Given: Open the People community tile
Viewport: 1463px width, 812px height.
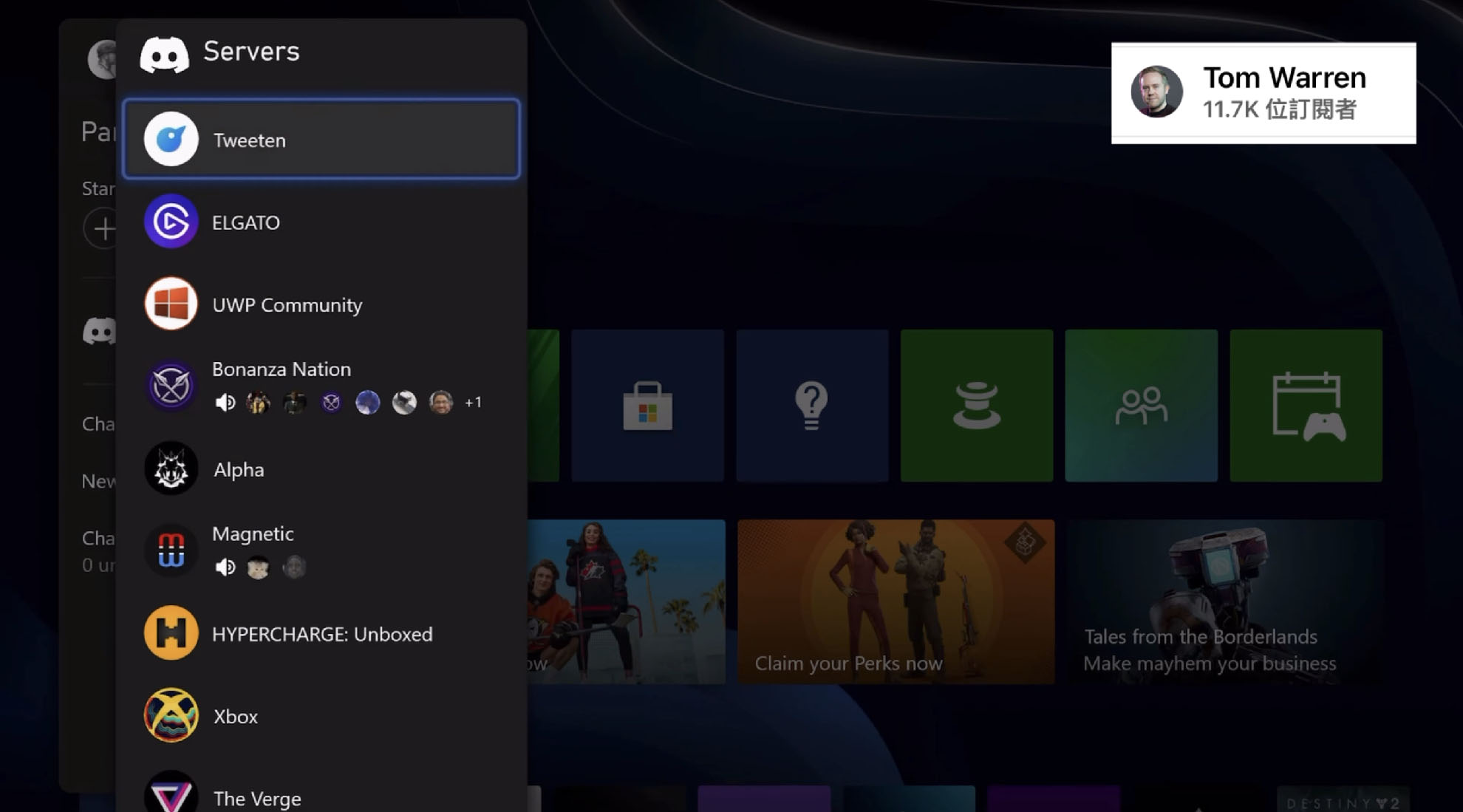Looking at the screenshot, I should [x=1141, y=406].
